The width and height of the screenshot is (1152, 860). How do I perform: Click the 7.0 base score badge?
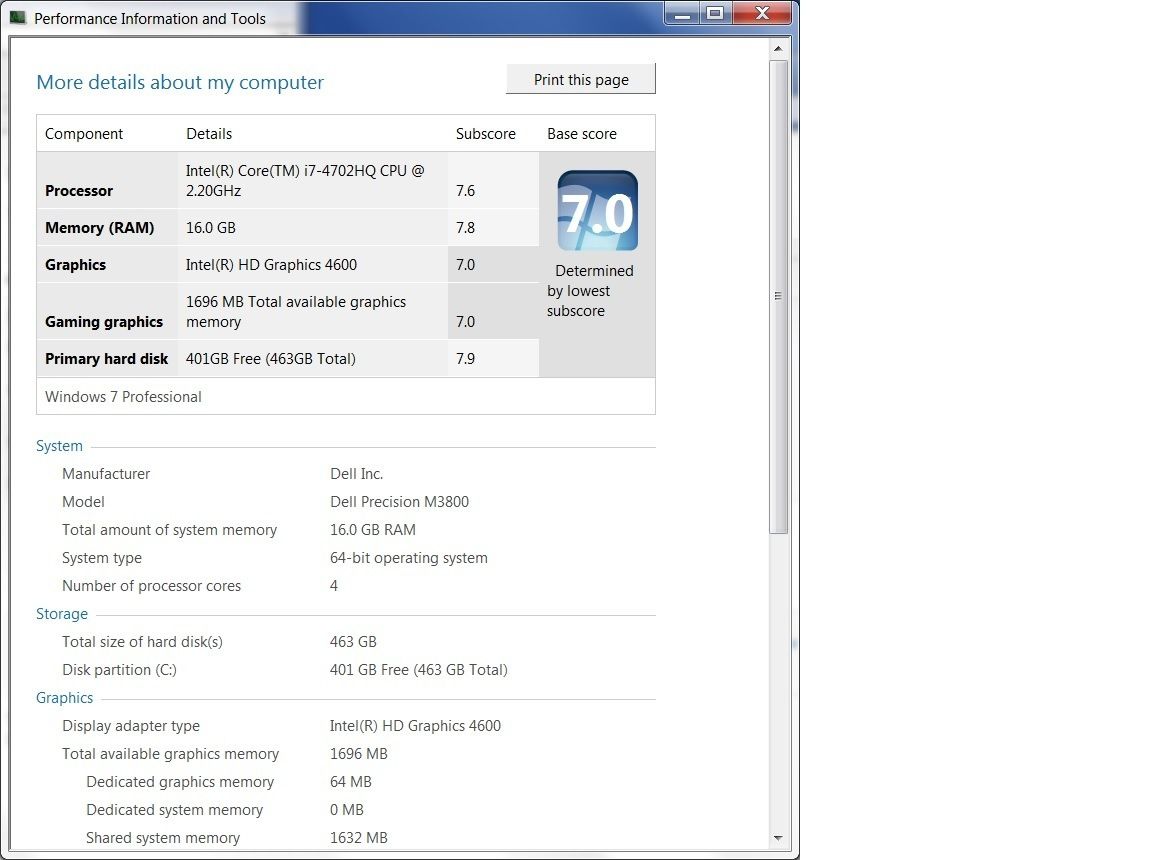[597, 211]
